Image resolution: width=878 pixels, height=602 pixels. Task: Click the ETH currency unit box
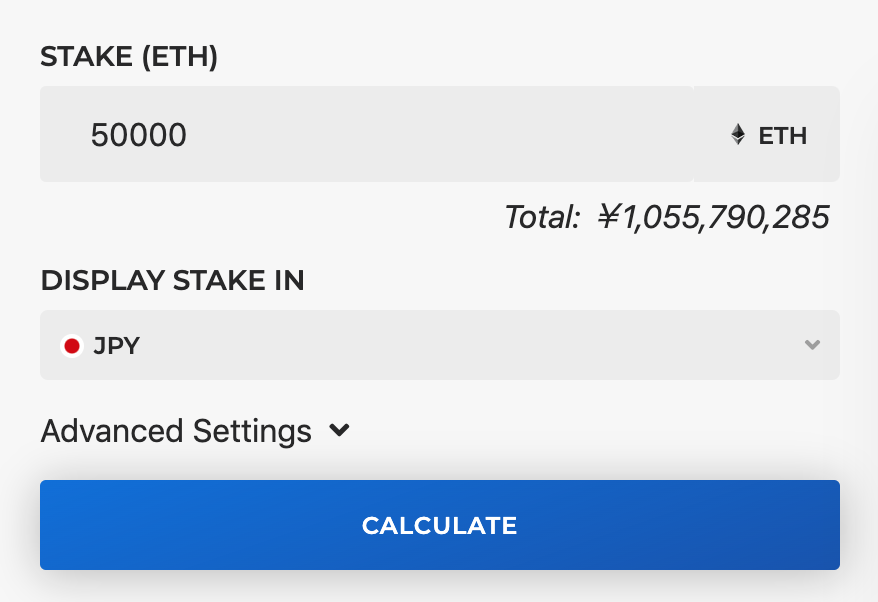tap(767, 134)
